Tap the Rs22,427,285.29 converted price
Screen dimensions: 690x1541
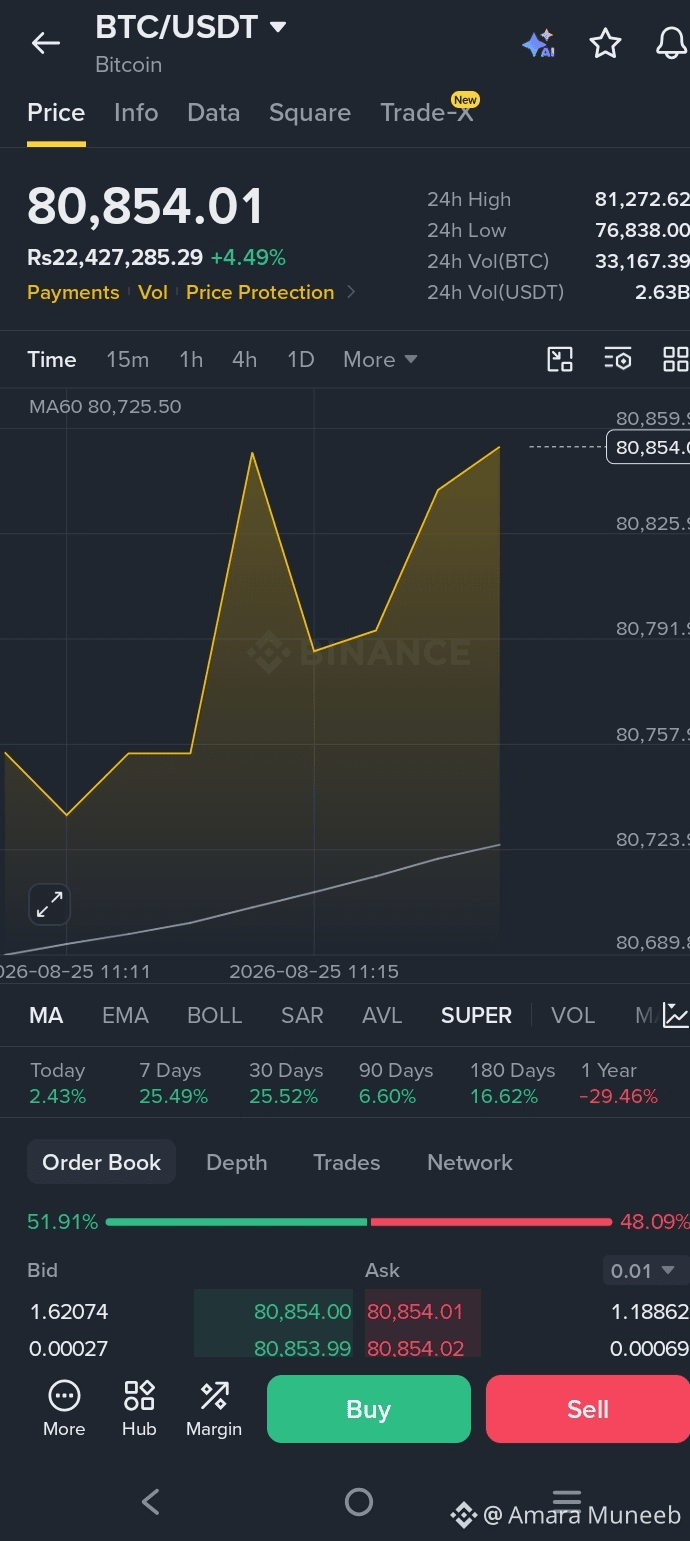(115, 258)
